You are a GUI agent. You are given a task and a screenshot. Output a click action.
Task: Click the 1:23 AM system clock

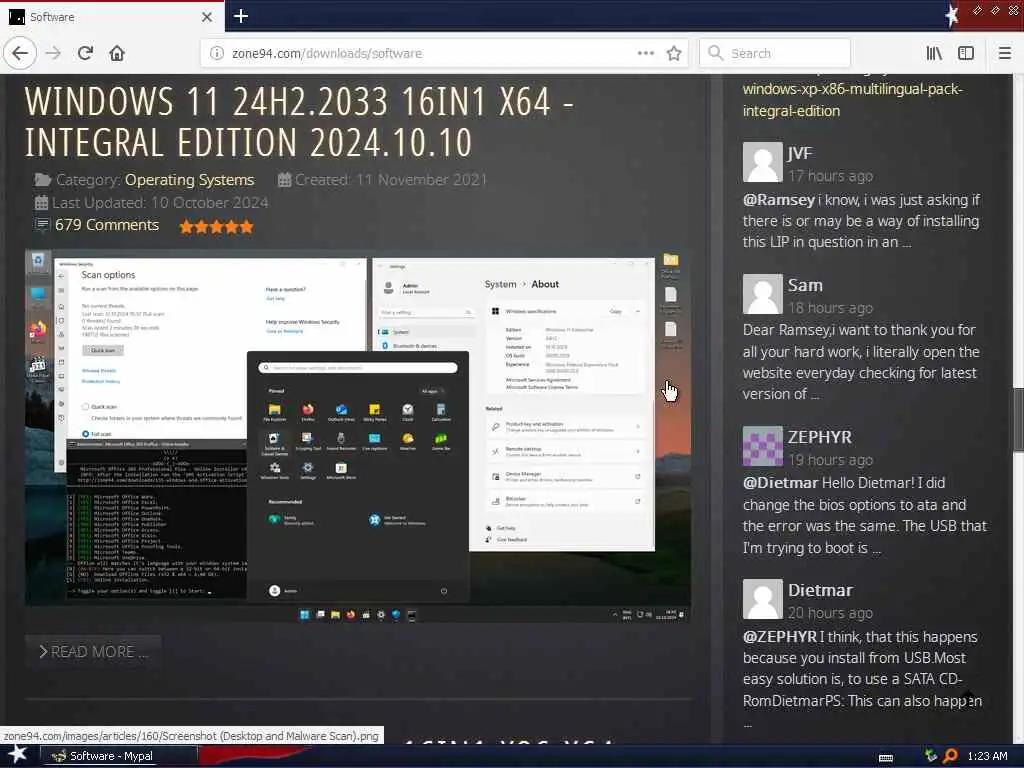tap(987, 756)
